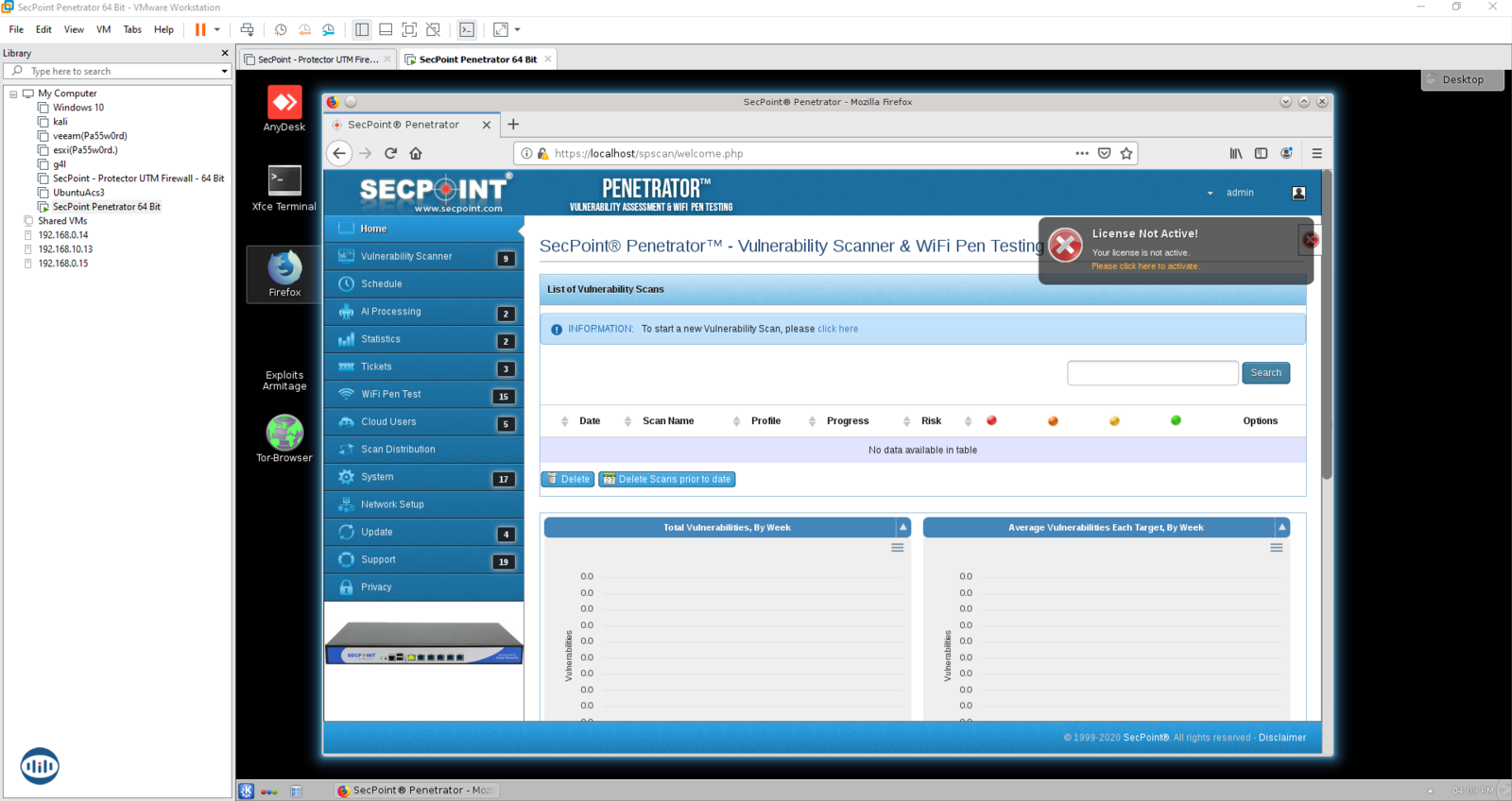Launch AnyDesk from the desktop
This screenshot has width=1512, height=801.
click(x=284, y=103)
